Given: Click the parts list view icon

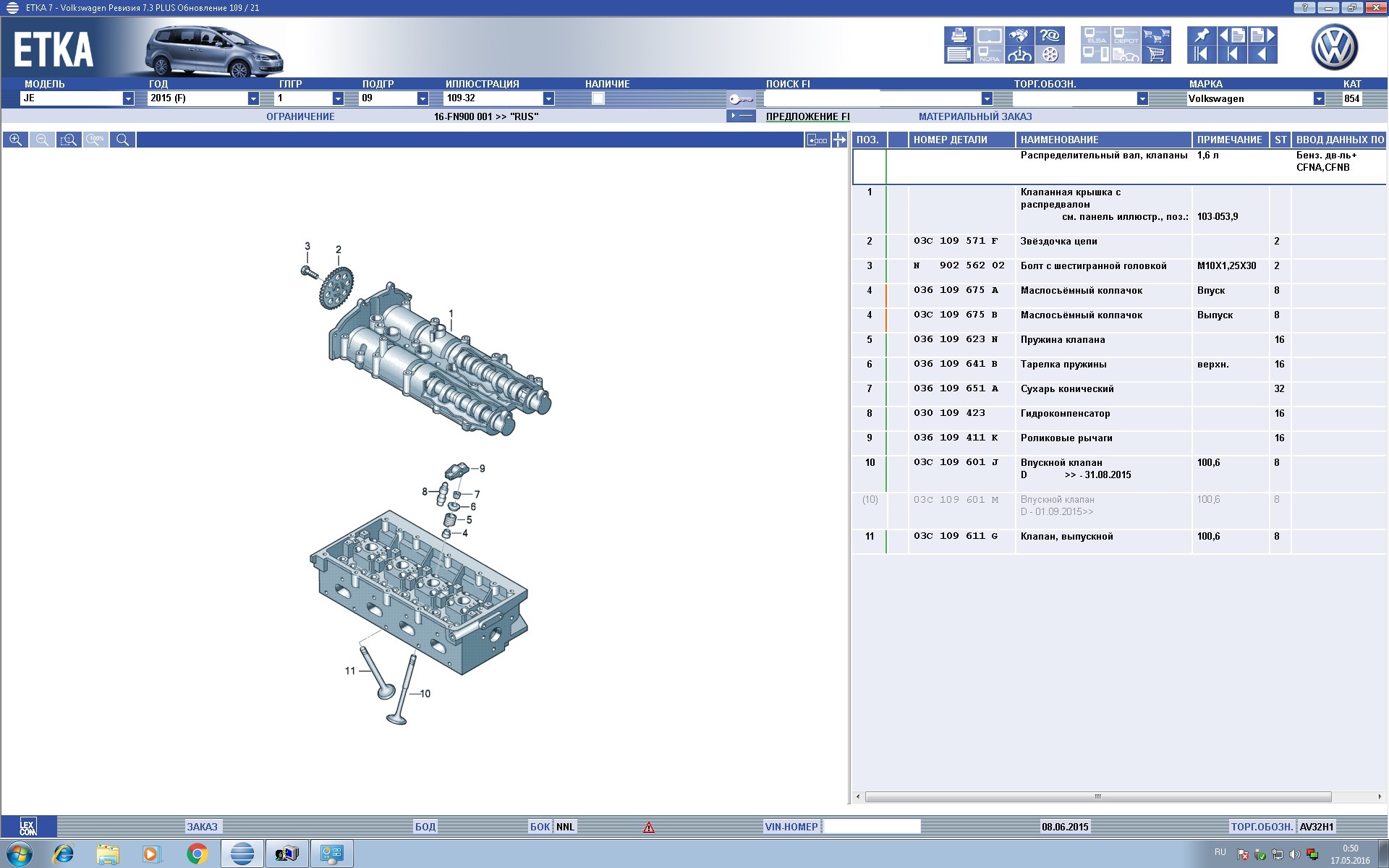Looking at the screenshot, I should click(959, 54).
